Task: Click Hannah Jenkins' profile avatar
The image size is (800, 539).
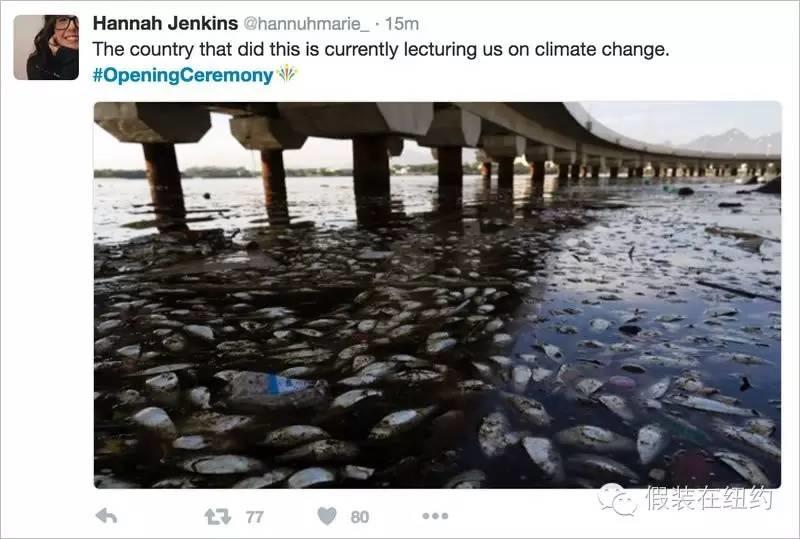Action: pos(46,47)
